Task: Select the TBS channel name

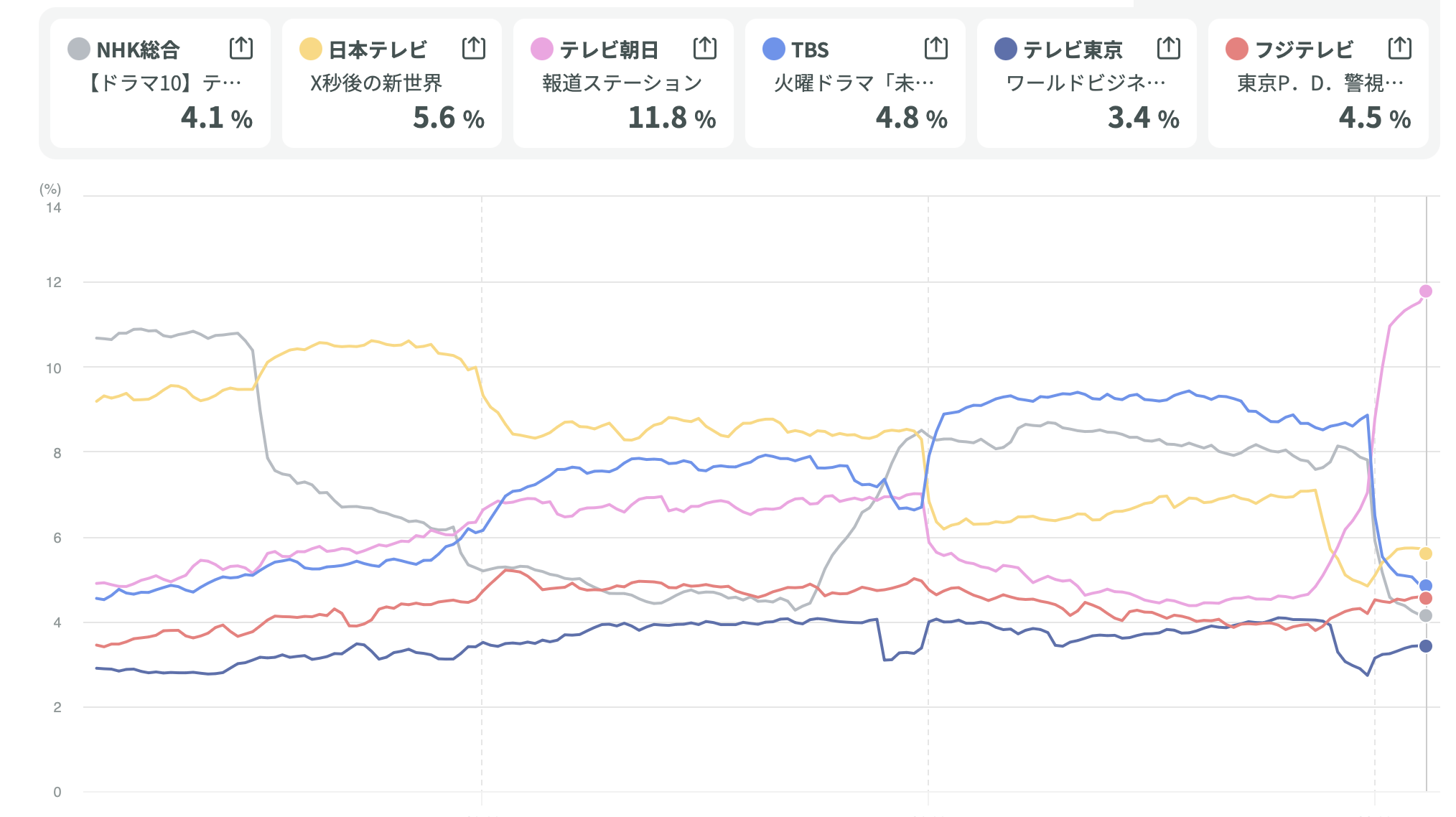Action: pyautogui.click(x=810, y=50)
